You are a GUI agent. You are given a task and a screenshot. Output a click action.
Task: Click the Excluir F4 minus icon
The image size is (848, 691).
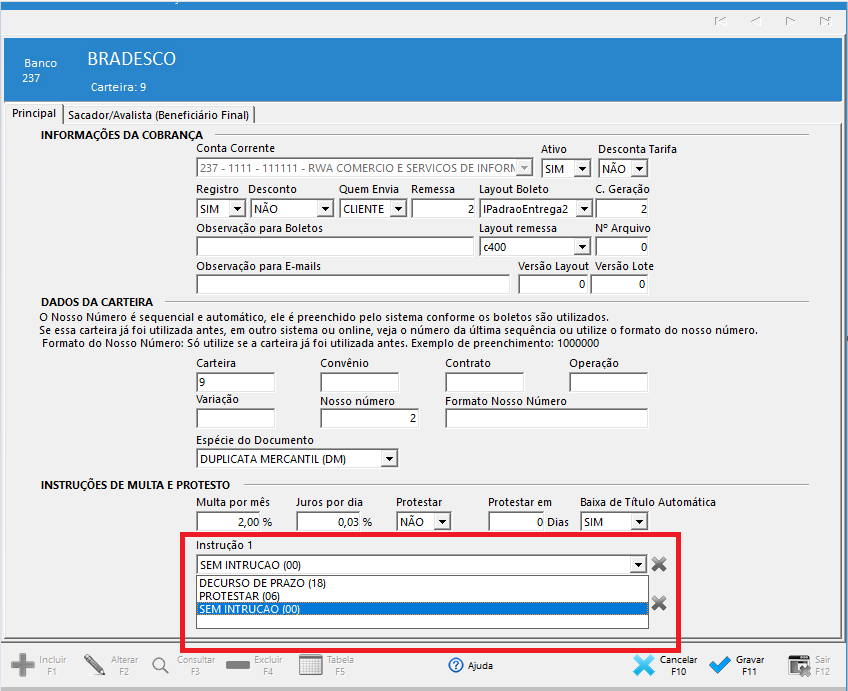point(237,666)
